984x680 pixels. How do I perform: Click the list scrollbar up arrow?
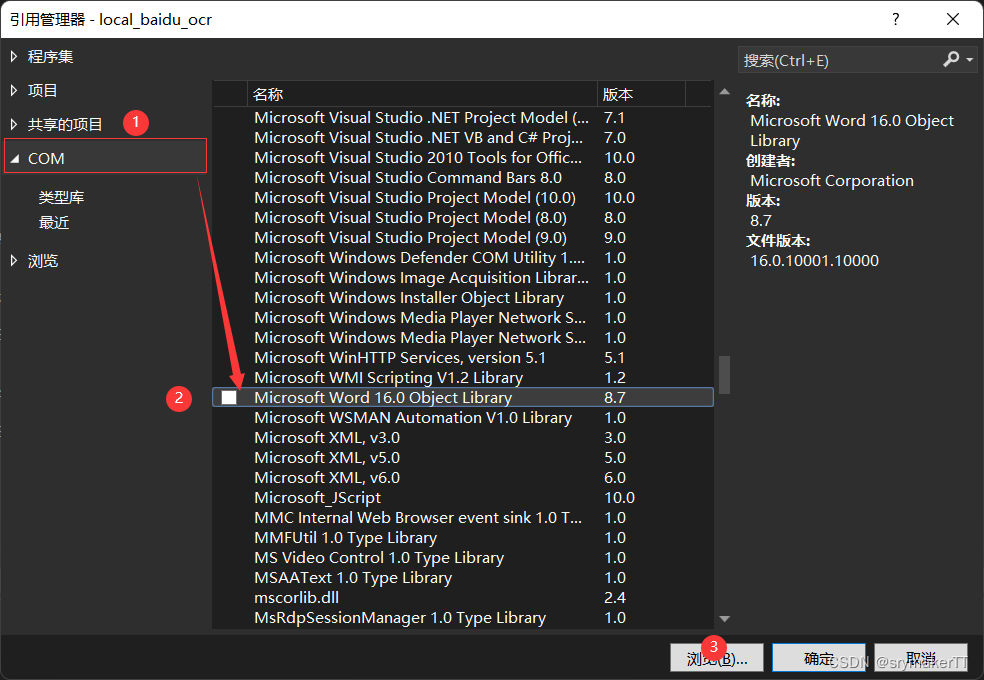[724, 92]
